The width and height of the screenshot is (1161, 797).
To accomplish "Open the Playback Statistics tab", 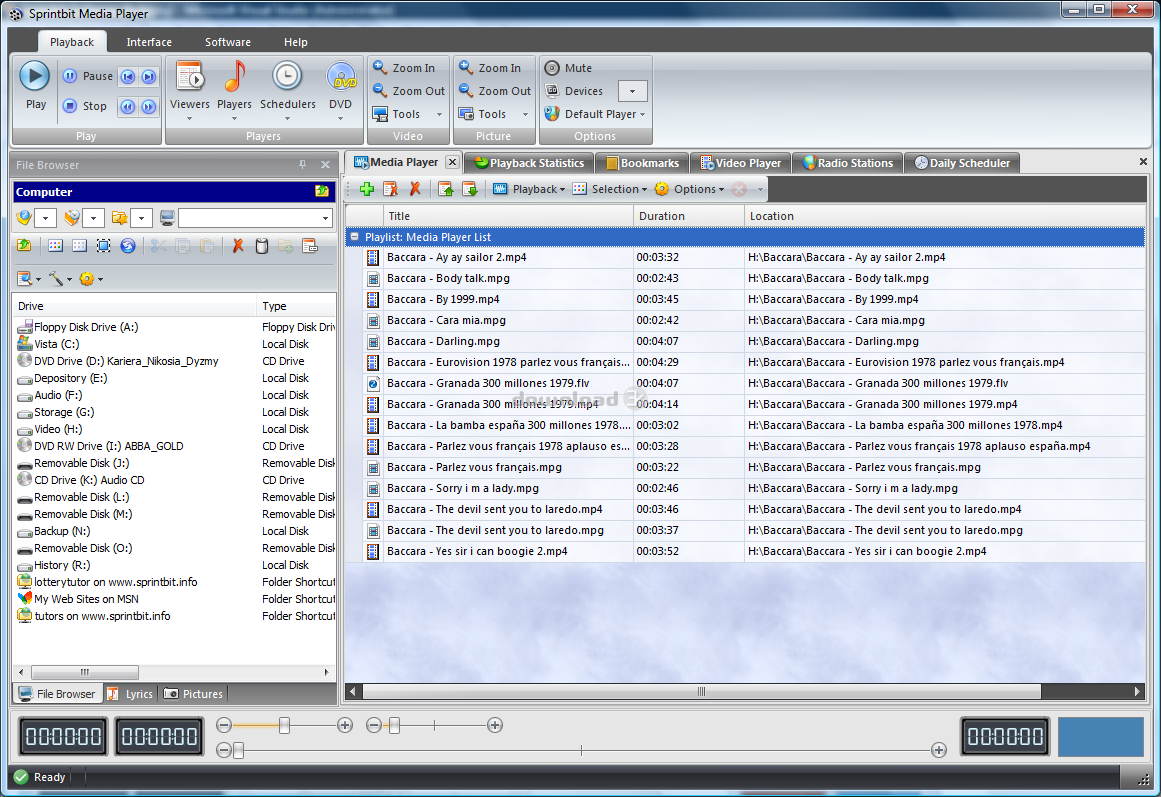I will coord(529,163).
